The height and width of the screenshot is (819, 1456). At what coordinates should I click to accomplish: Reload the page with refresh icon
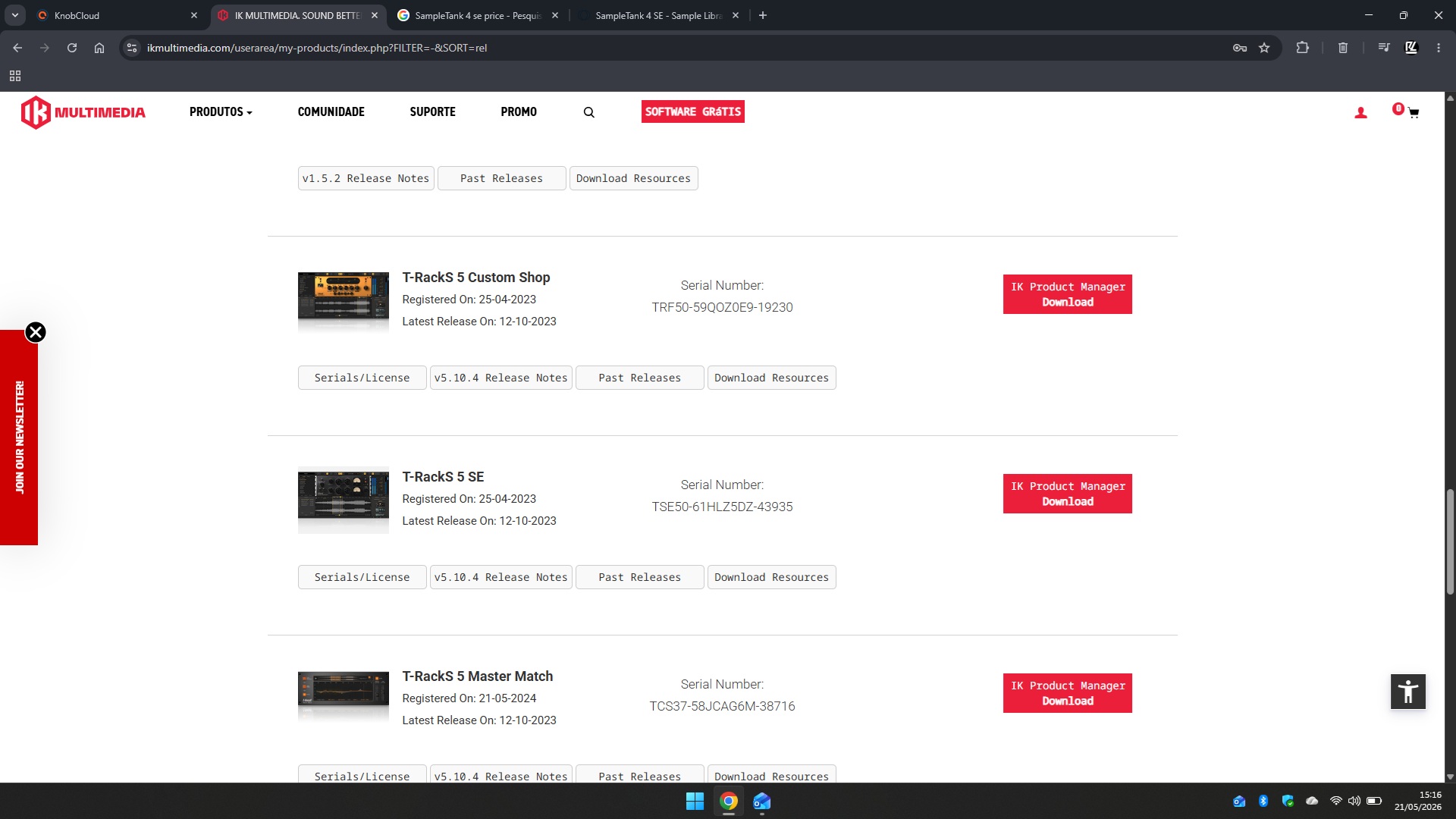(72, 48)
